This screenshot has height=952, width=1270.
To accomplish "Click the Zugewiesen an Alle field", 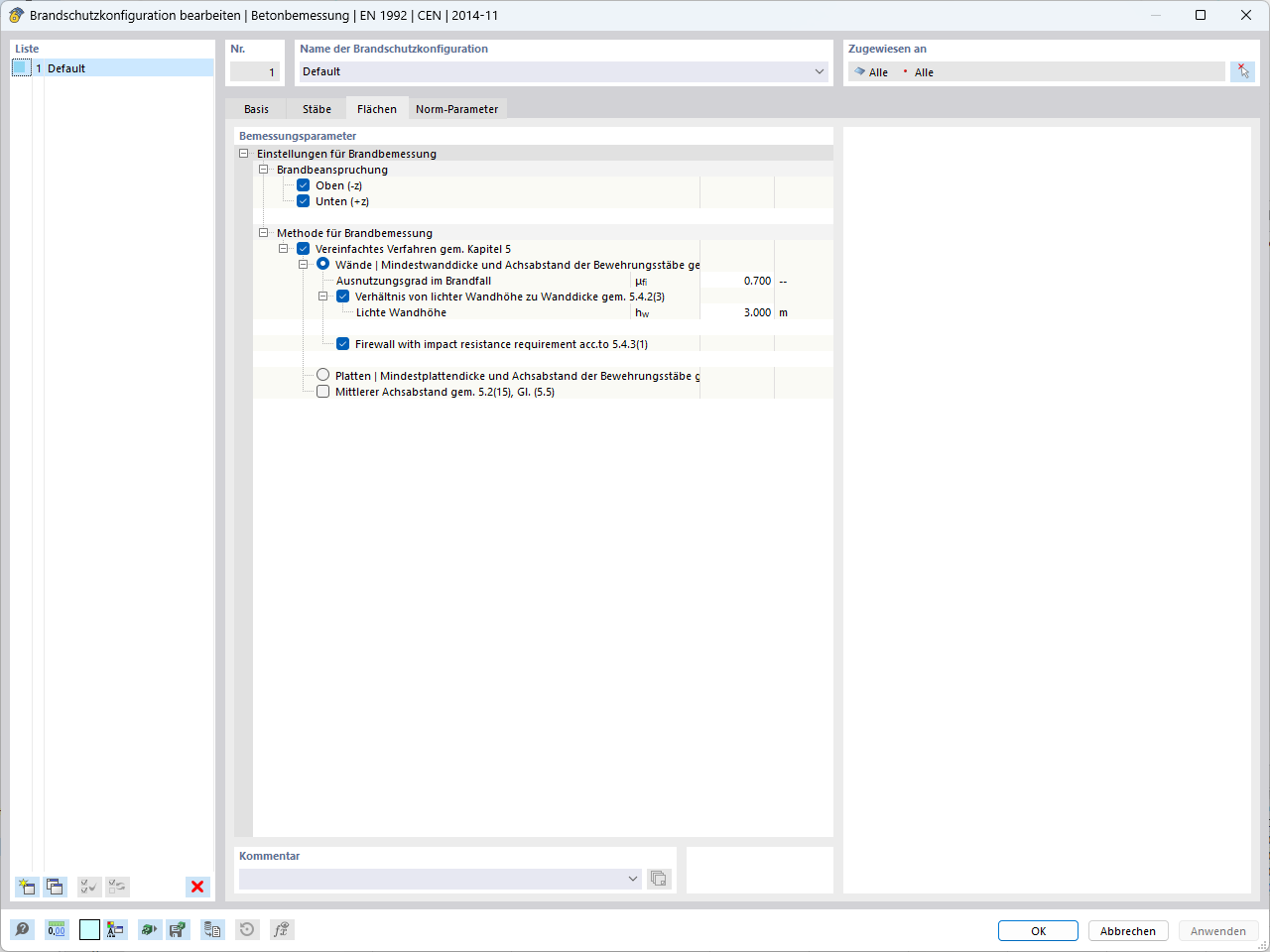I will point(1037,71).
